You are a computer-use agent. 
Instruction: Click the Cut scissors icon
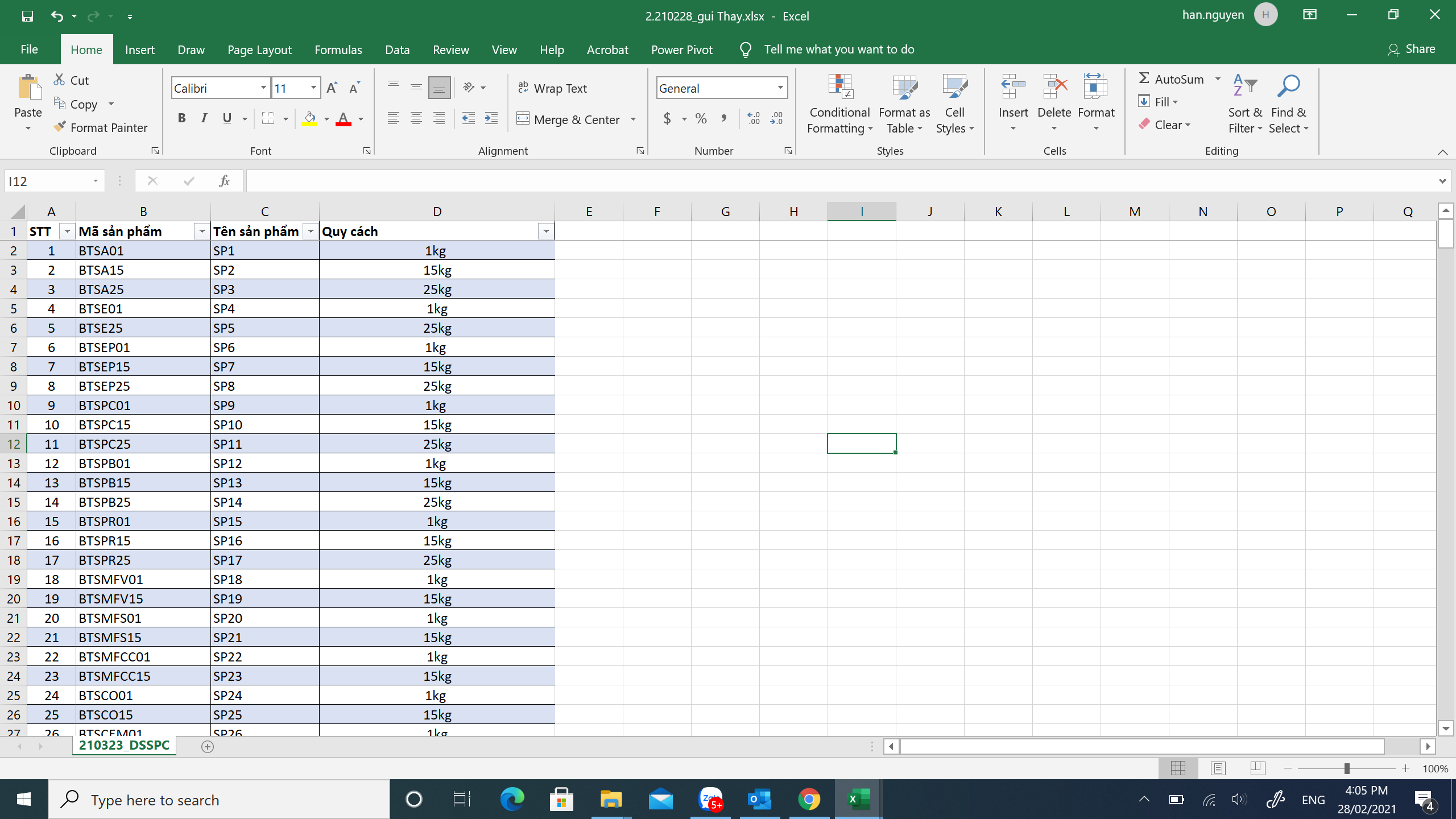59,80
